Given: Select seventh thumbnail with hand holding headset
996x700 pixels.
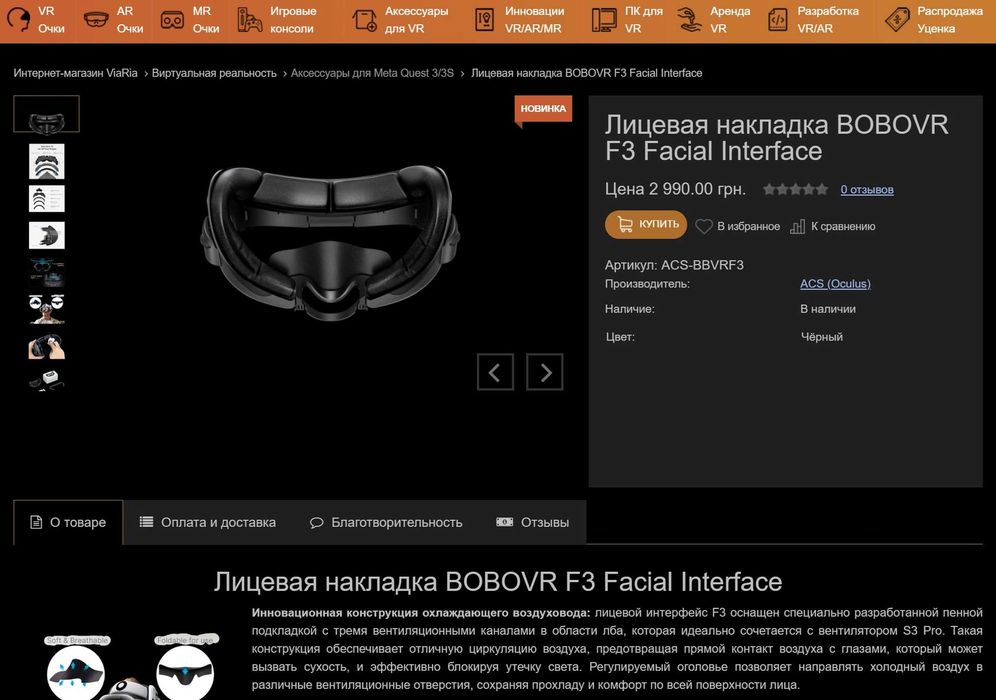Looking at the screenshot, I should (x=46, y=346).
